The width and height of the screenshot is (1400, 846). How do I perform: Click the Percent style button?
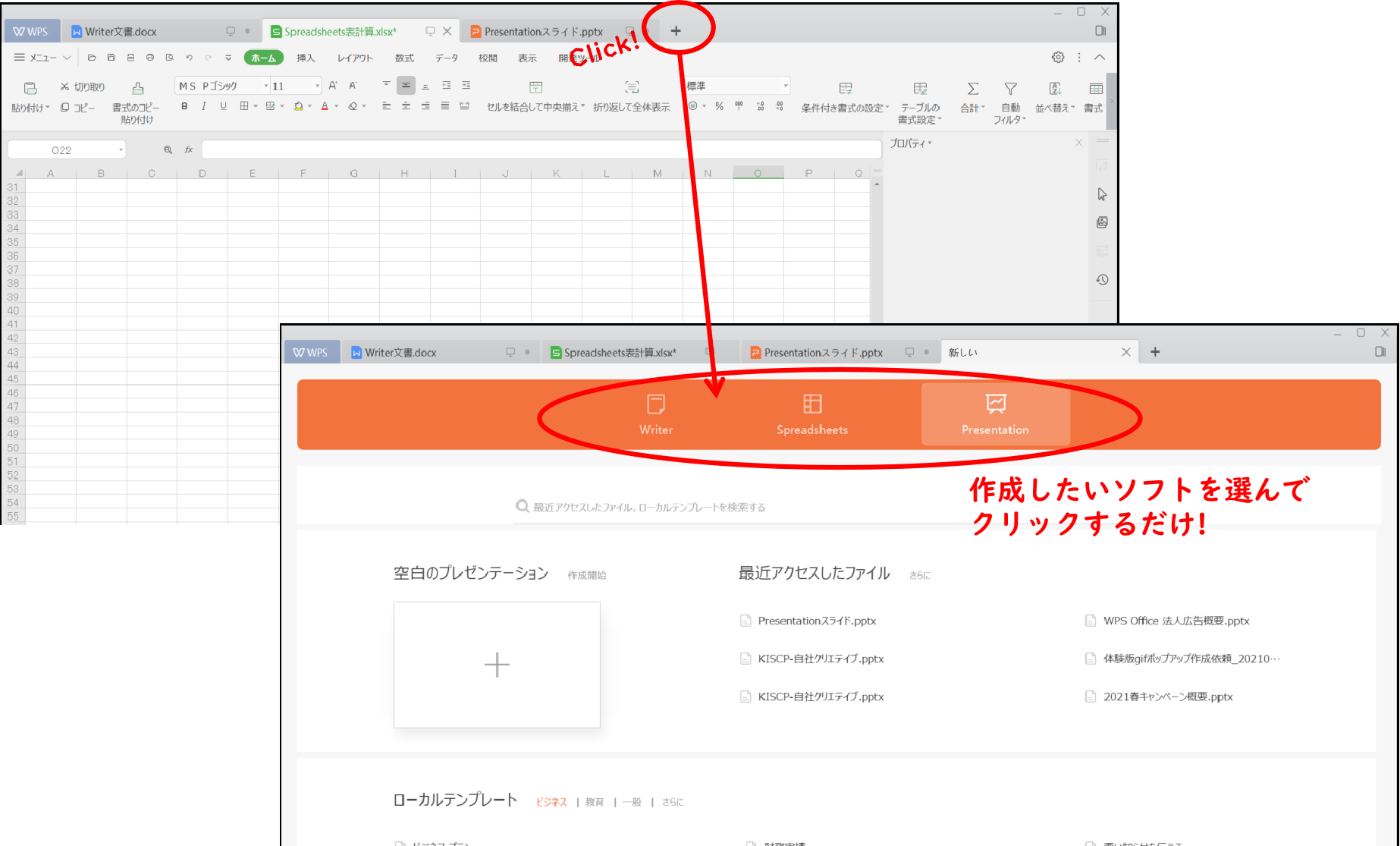pyautogui.click(x=719, y=106)
